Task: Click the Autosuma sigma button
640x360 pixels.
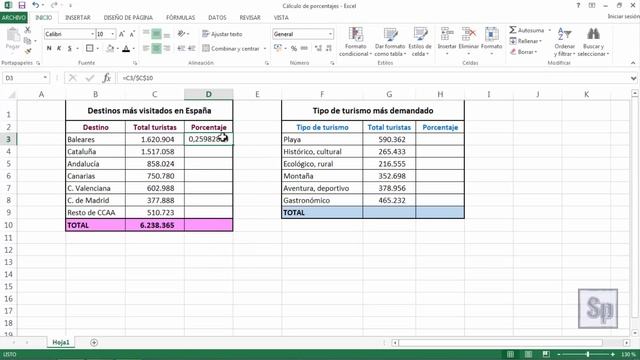Action: coord(527,30)
